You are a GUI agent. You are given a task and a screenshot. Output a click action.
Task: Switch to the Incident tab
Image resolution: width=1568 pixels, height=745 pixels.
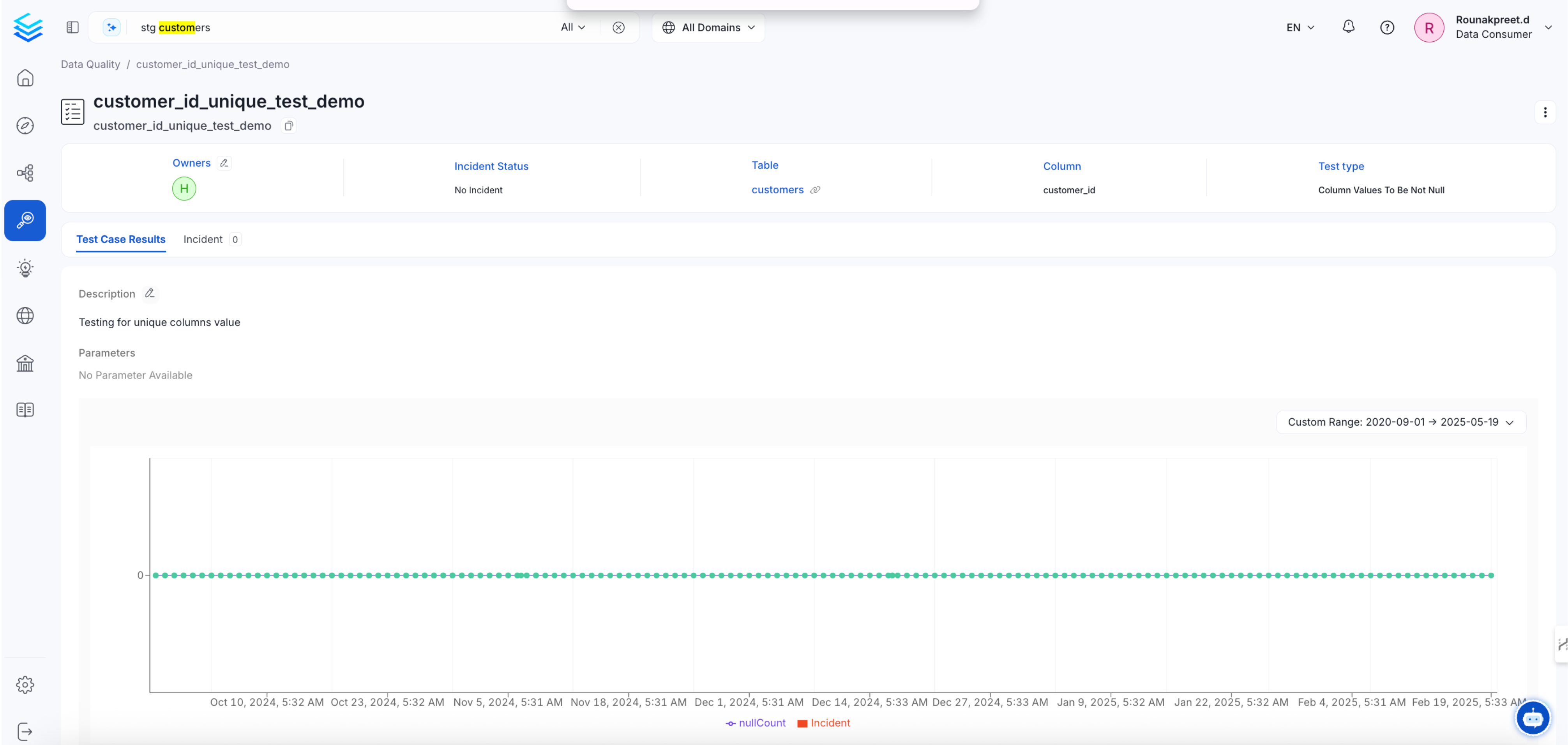point(203,239)
